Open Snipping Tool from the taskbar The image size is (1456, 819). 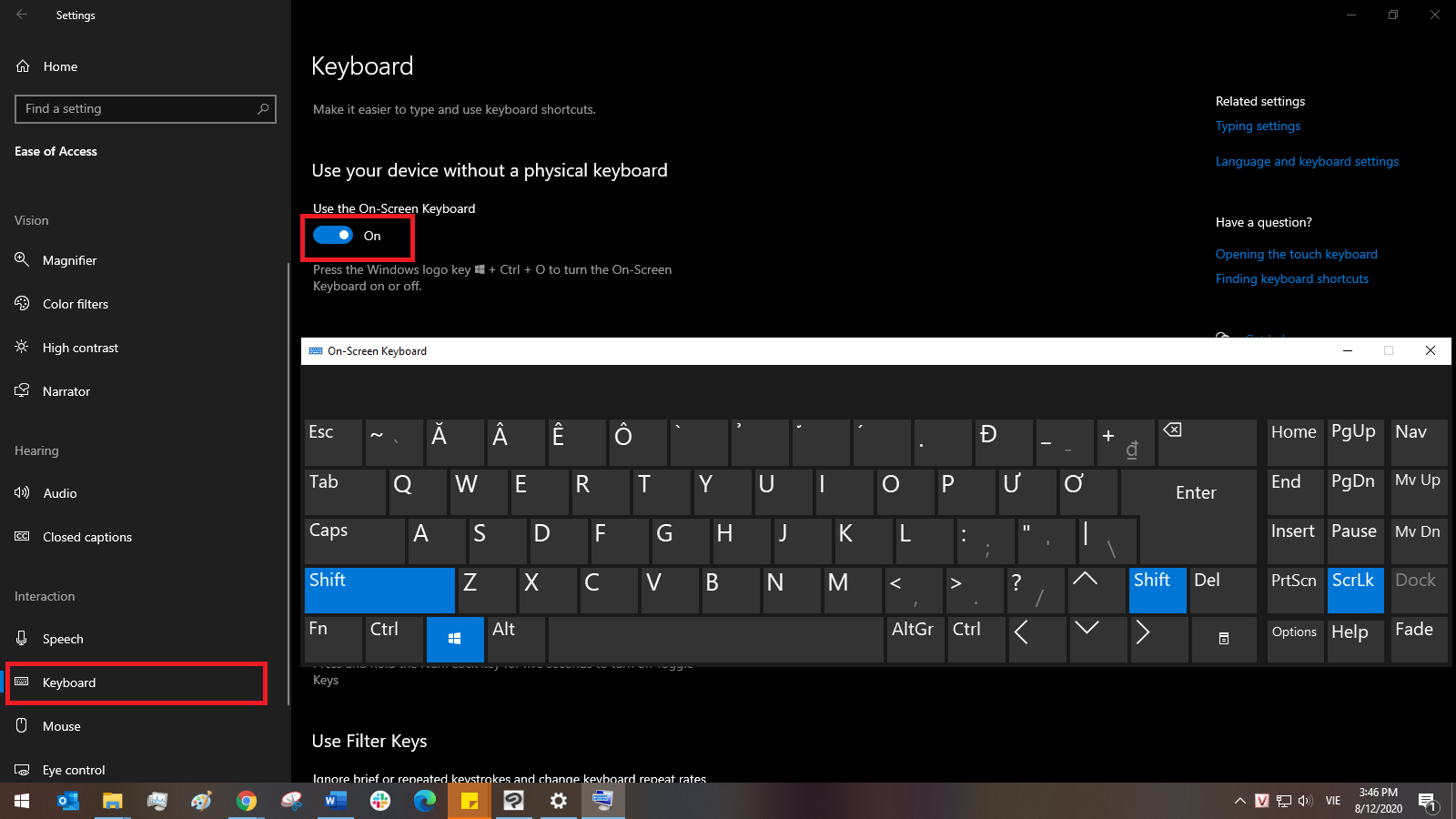point(291,801)
